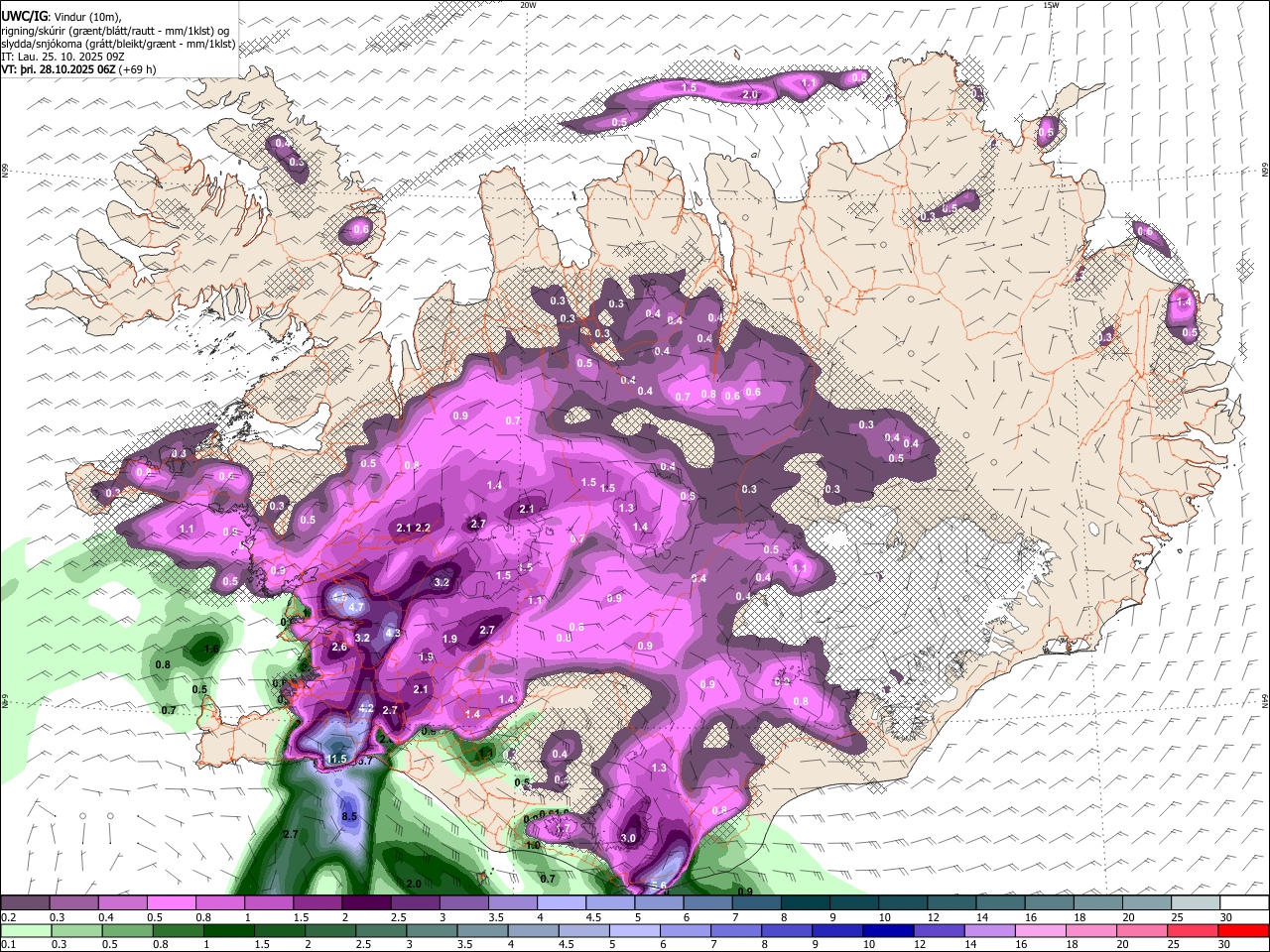Click the 'slydda/snjókoma' legend description line
Viewport: 1270px width, 952px height.
point(118,44)
